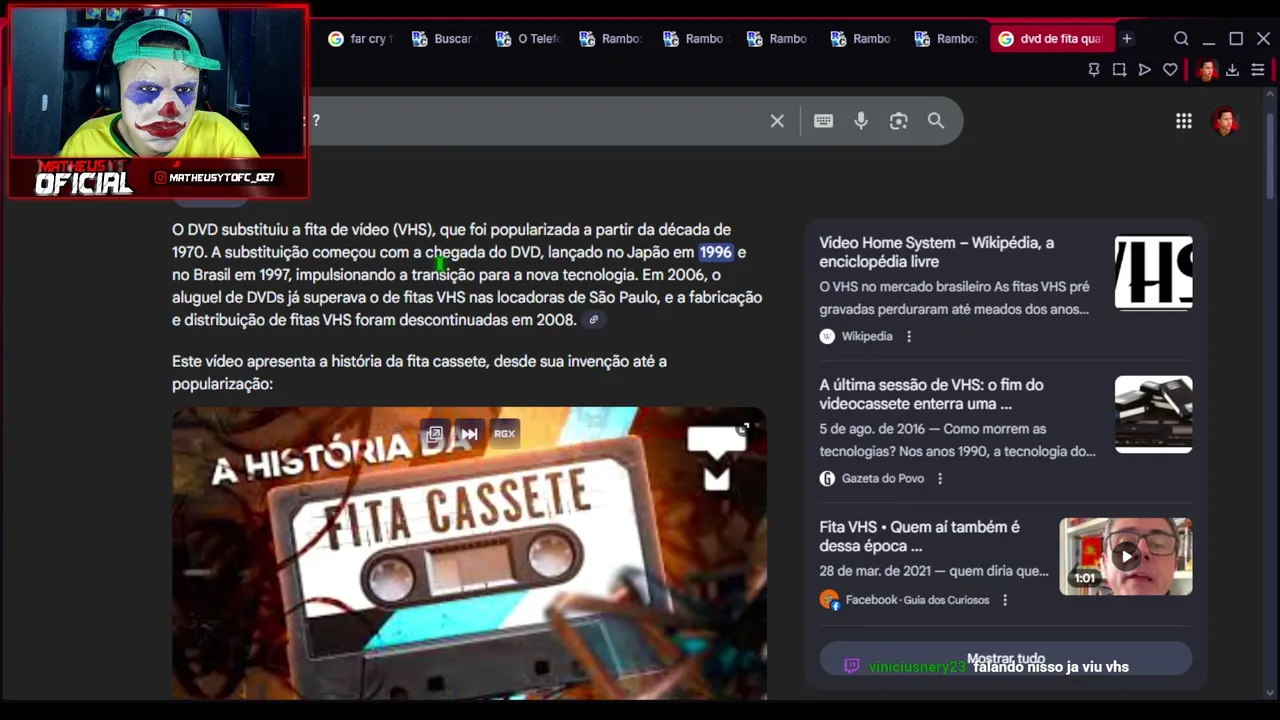Open the Google account avatar on the page

1225,121
